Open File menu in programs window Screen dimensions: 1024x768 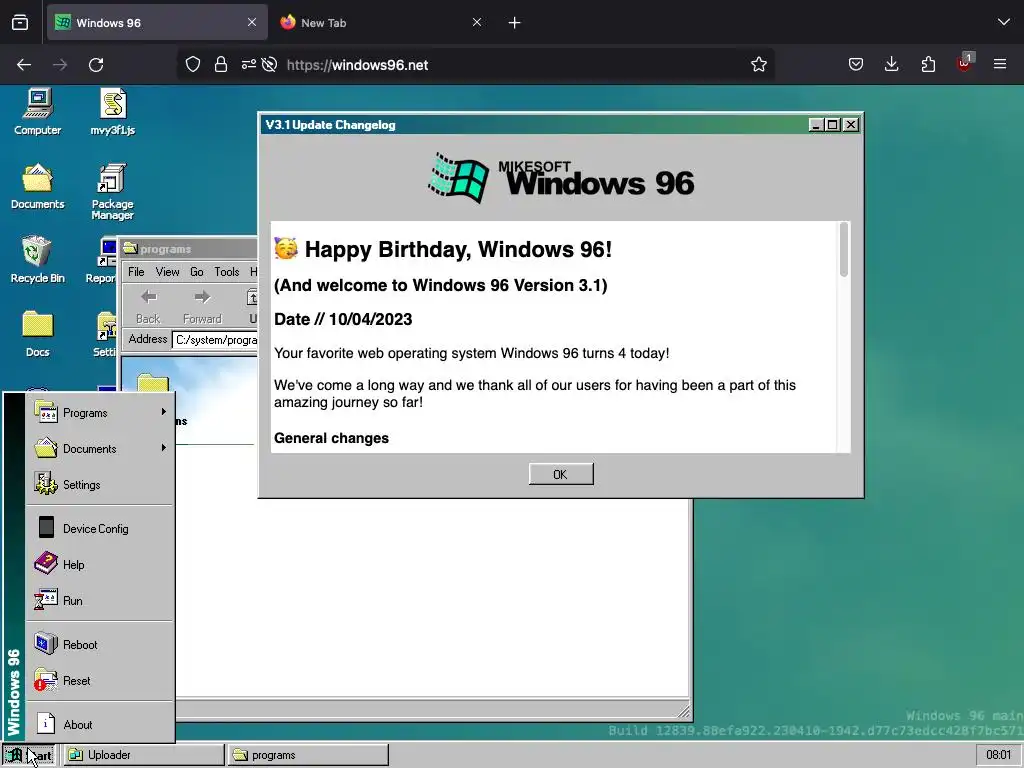[x=136, y=272]
